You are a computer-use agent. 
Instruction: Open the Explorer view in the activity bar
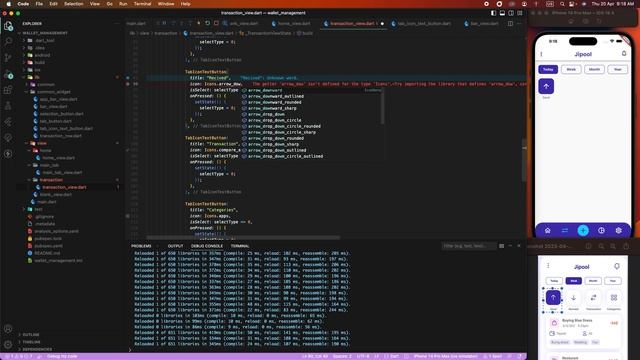pyautogui.click(x=8, y=26)
